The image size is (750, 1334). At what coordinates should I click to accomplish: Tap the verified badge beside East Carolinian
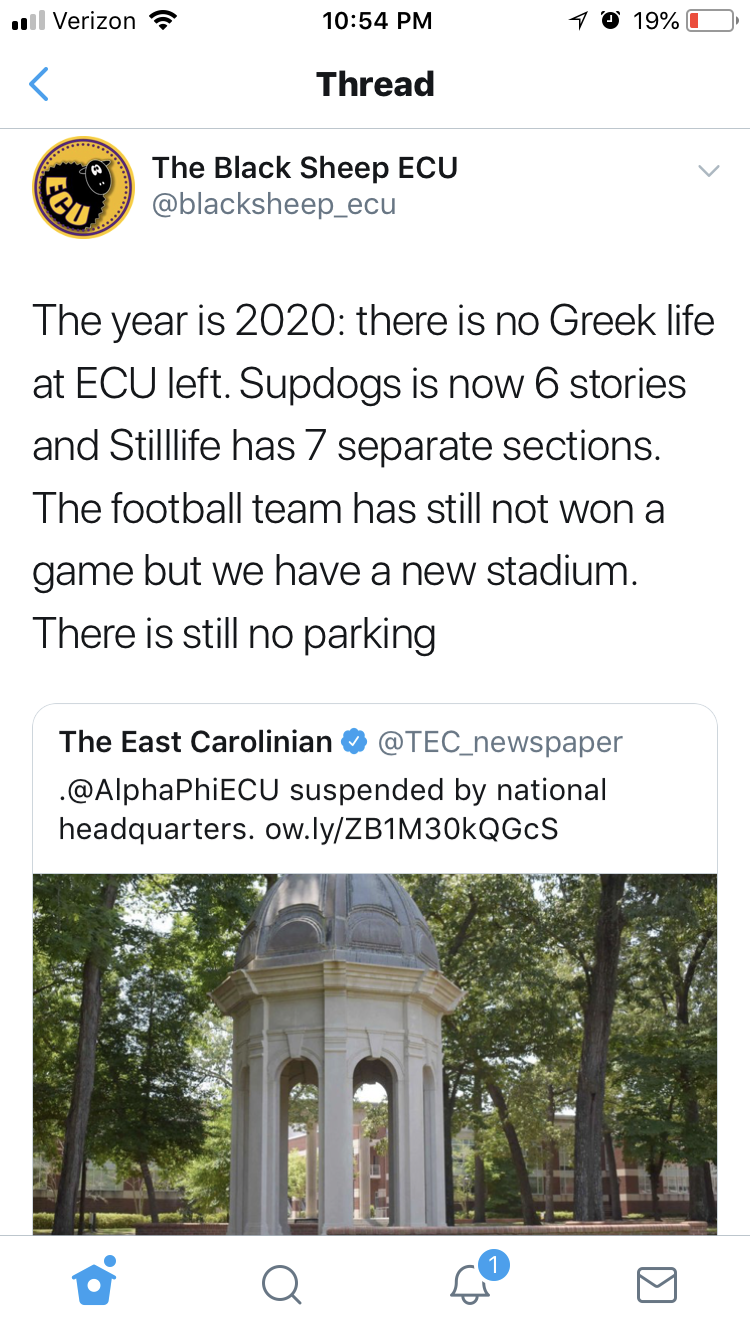[x=353, y=742]
